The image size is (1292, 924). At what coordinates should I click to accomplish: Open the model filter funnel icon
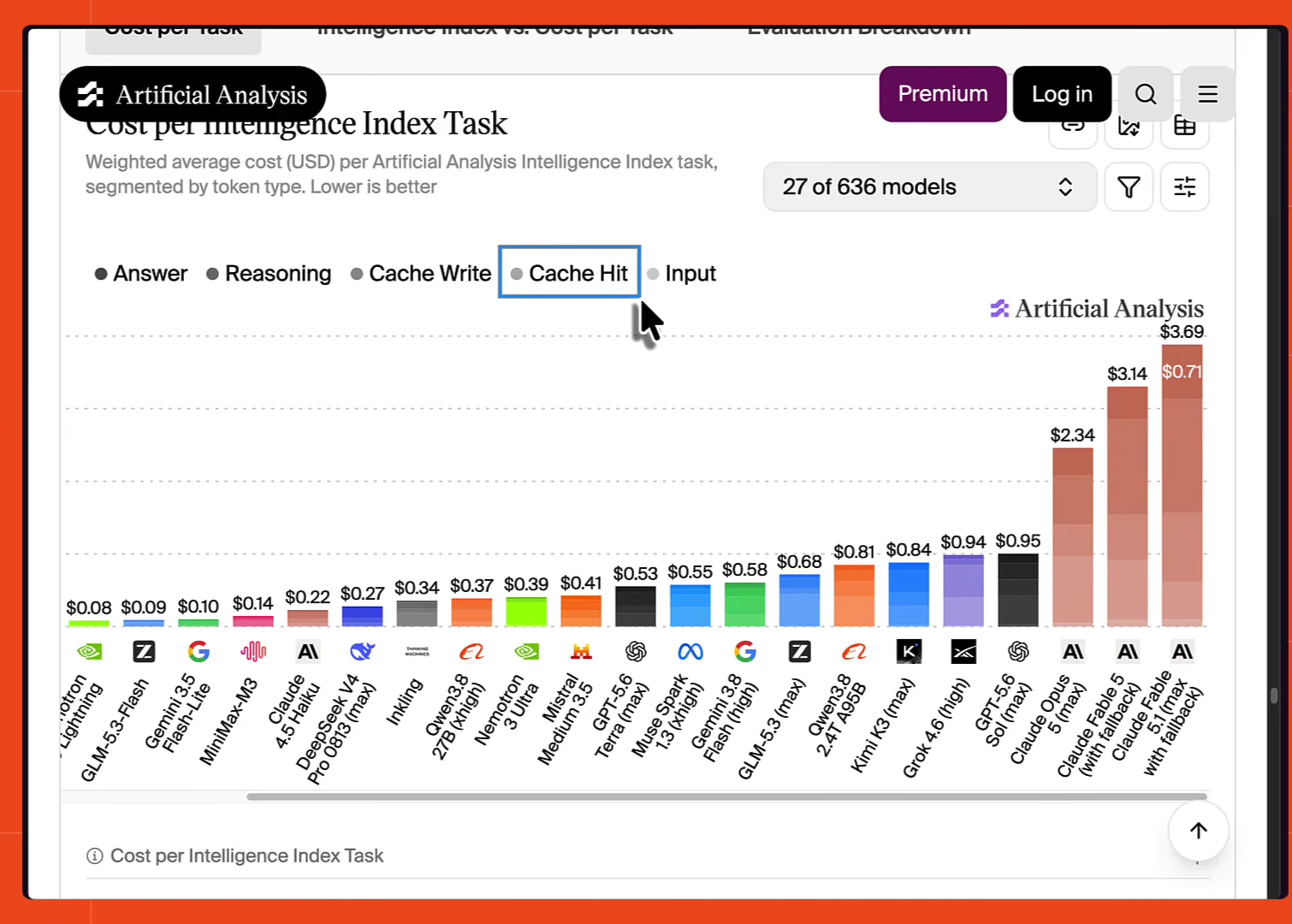(x=1129, y=187)
